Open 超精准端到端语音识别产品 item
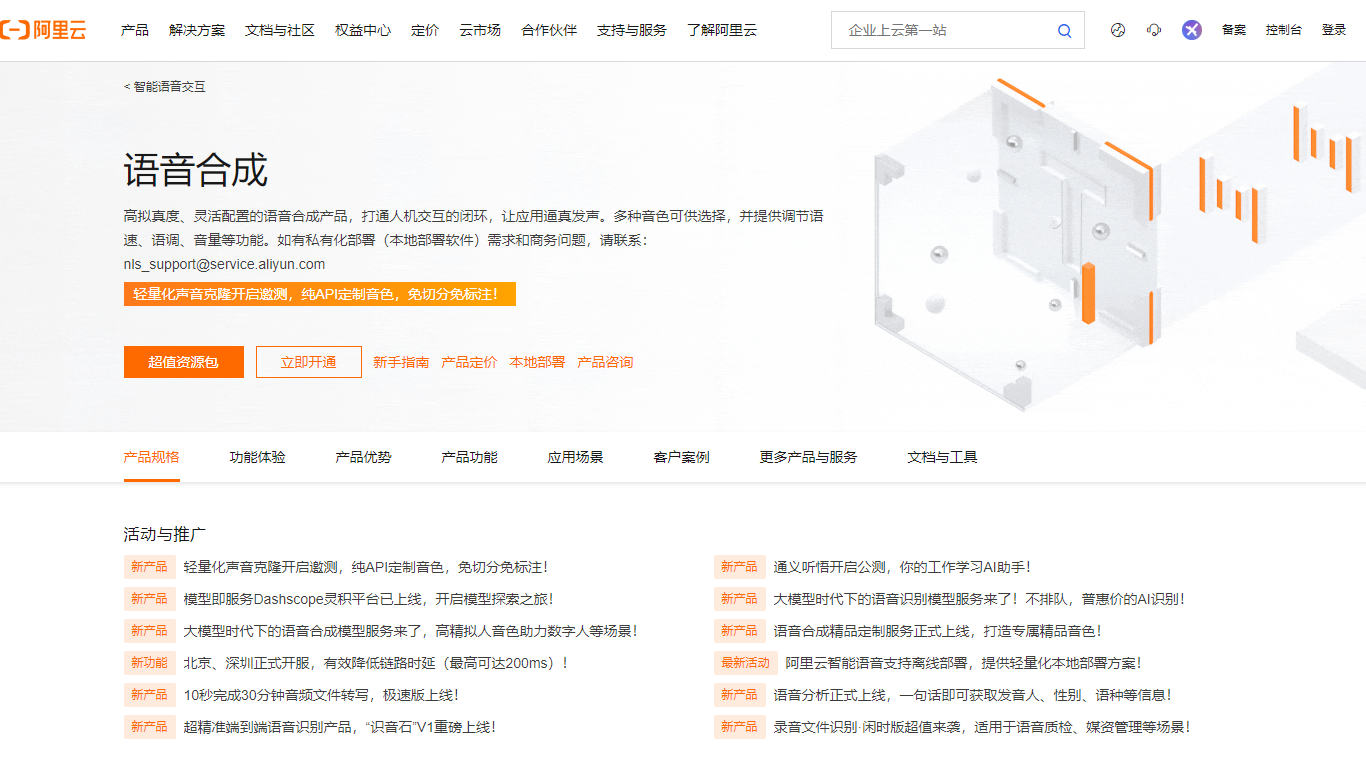Screen dimensions: 1366x780 [340, 727]
